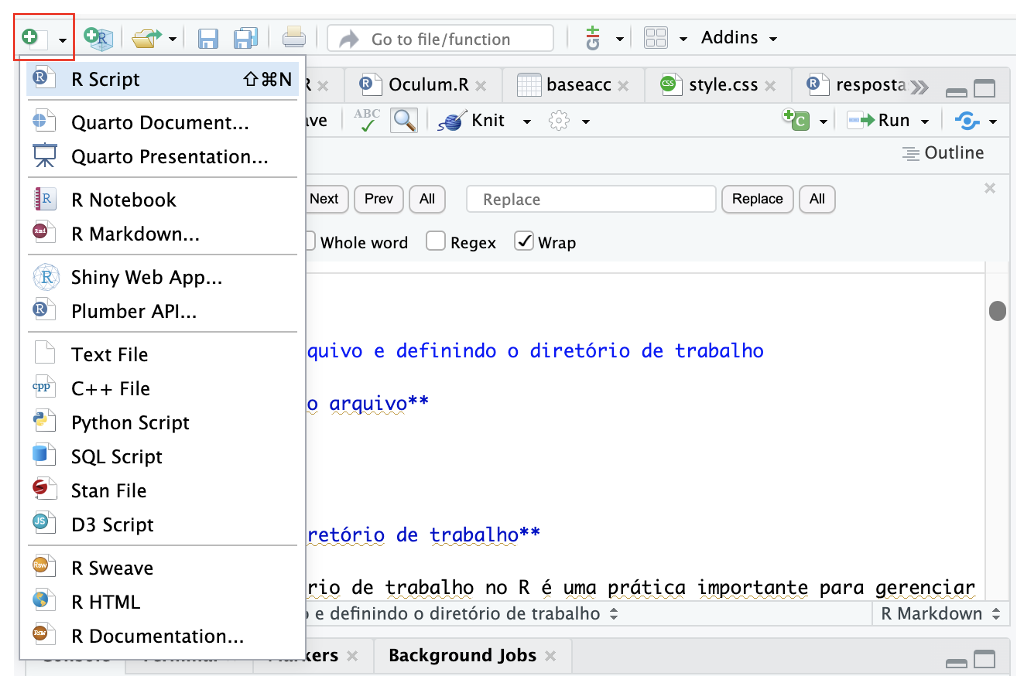1016x678 pixels.
Task: Click the spell check ABC icon
Action: [x=367, y=121]
